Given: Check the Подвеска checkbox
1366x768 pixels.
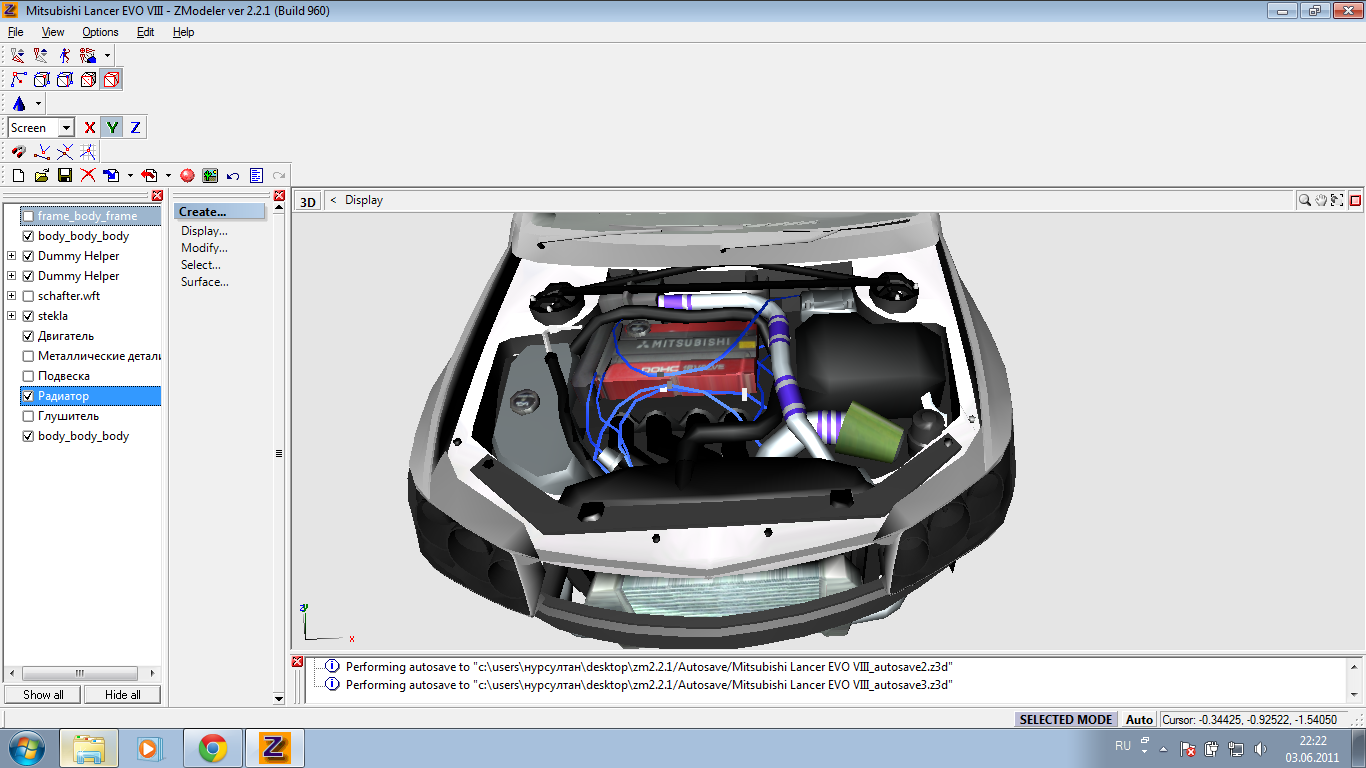Looking at the screenshot, I should tap(28, 376).
